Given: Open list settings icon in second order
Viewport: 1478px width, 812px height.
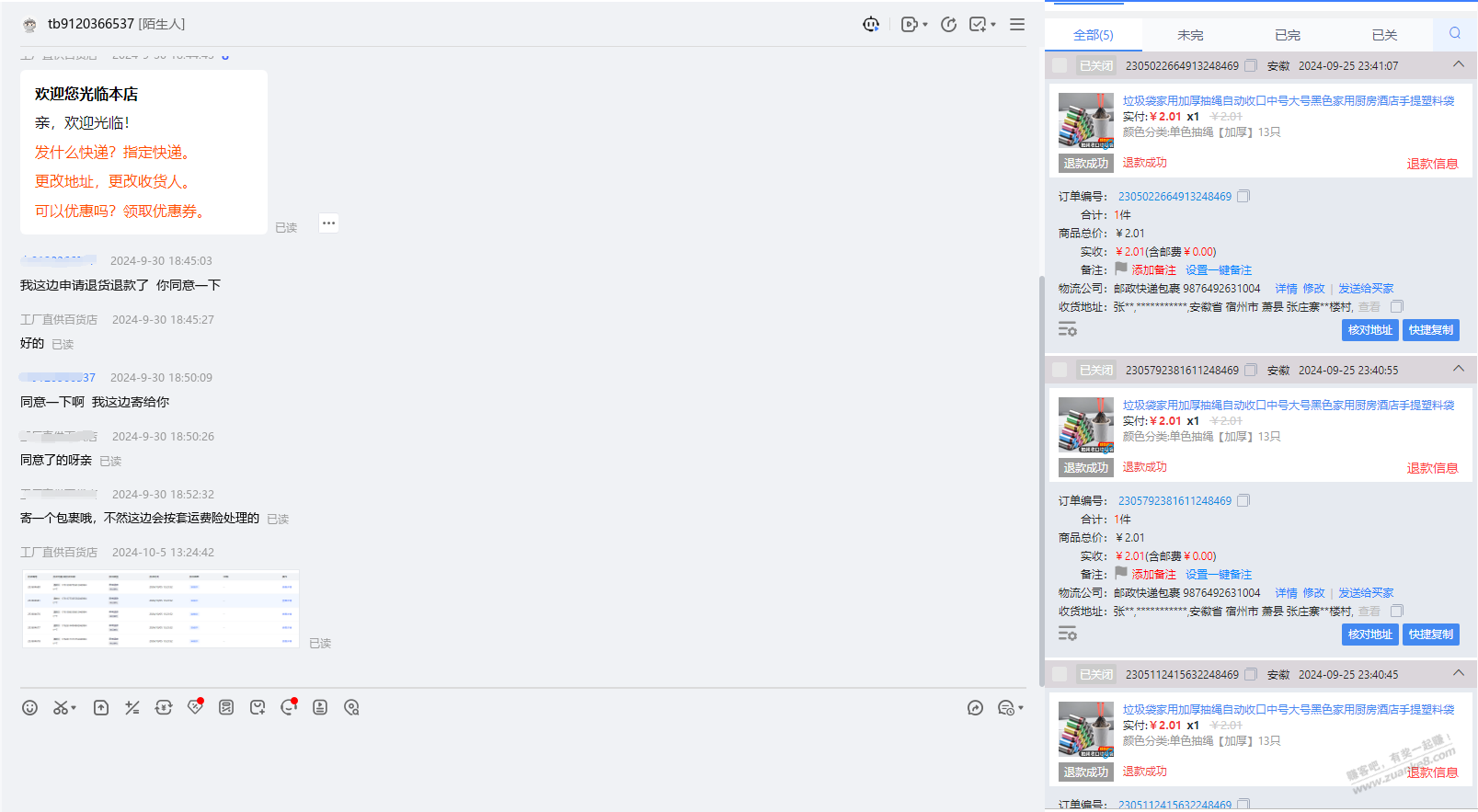Looking at the screenshot, I should tap(1068, 634).
